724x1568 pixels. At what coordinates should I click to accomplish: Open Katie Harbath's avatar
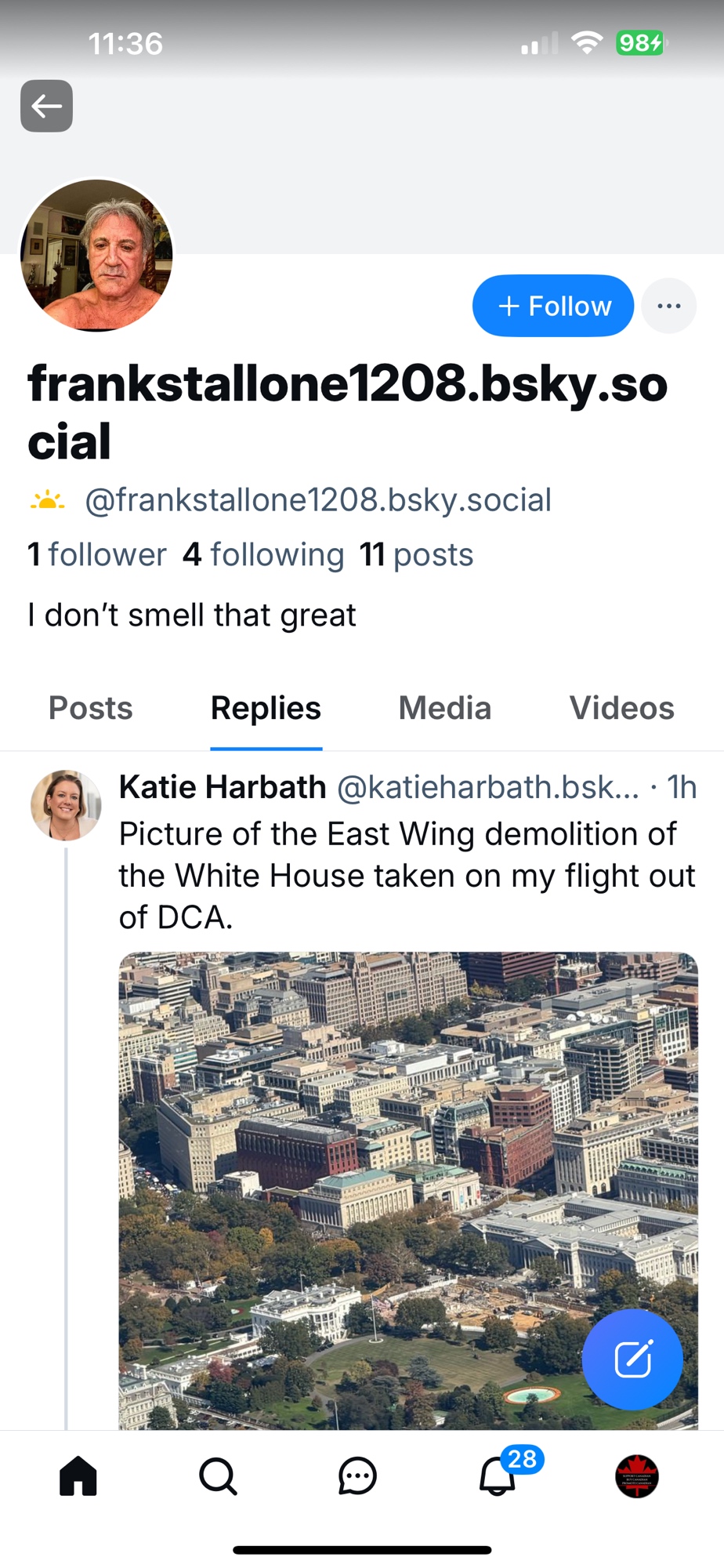click(66, 805)
